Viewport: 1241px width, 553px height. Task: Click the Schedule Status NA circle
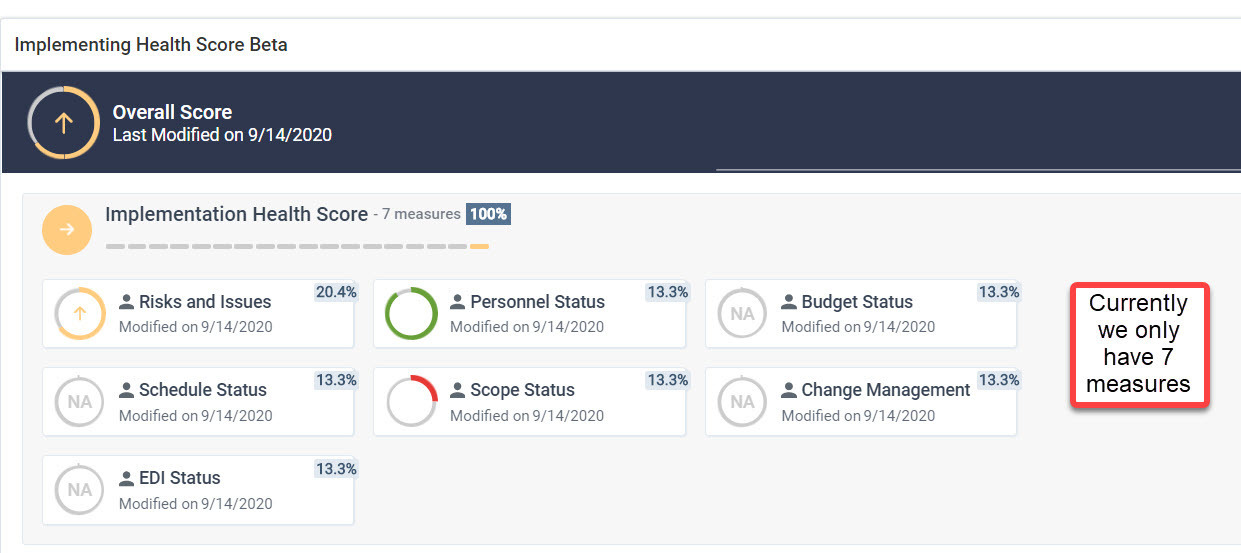point(80,402)
